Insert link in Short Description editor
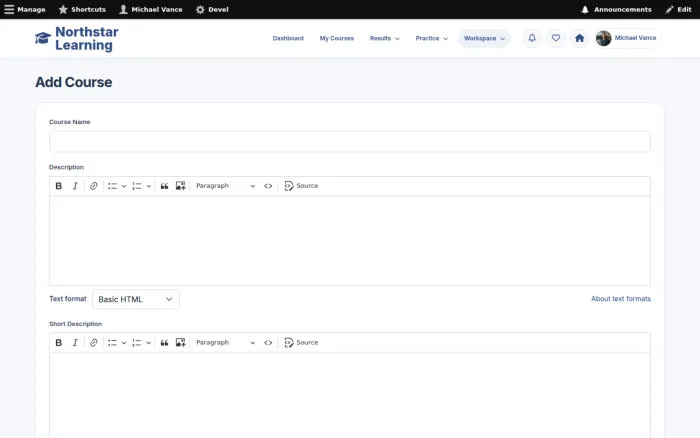 tap(93, 342)
